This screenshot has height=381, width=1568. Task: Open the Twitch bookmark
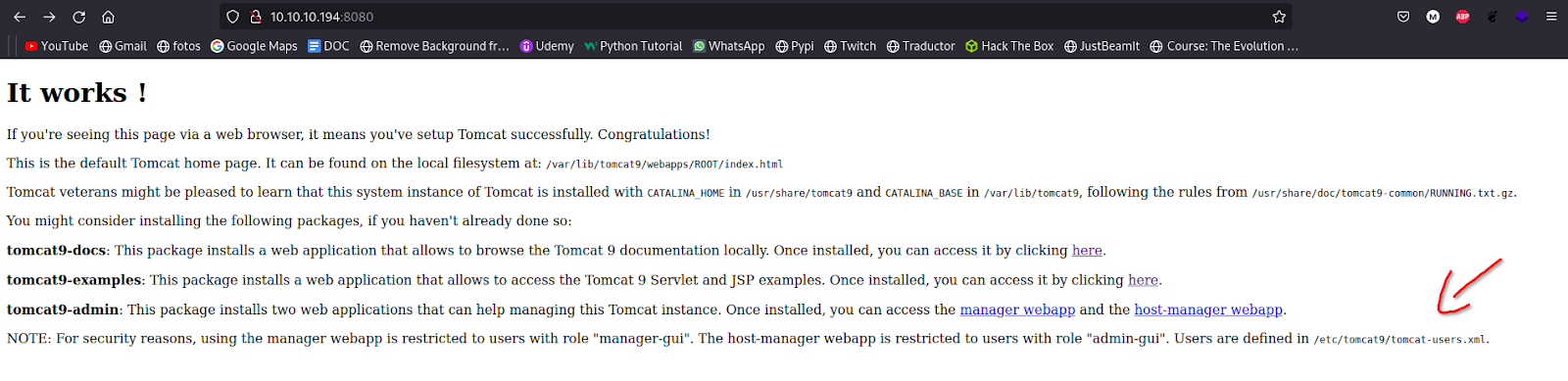[851, 46]
